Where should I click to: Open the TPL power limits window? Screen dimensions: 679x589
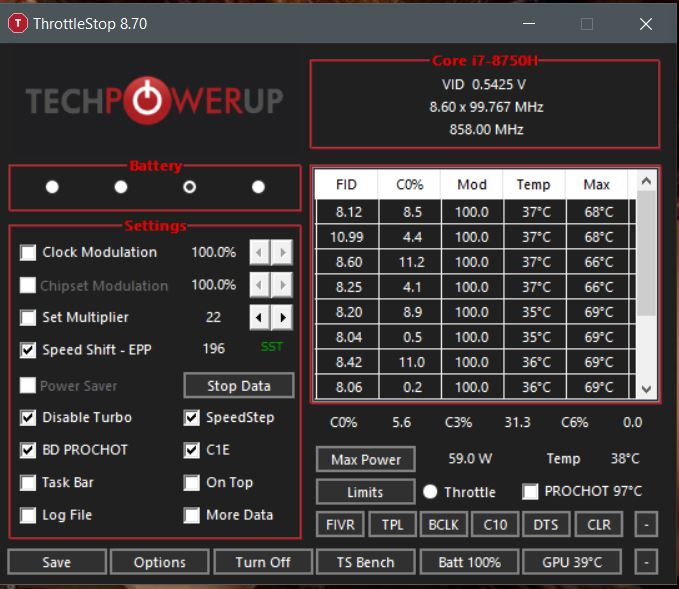[393, 524]
